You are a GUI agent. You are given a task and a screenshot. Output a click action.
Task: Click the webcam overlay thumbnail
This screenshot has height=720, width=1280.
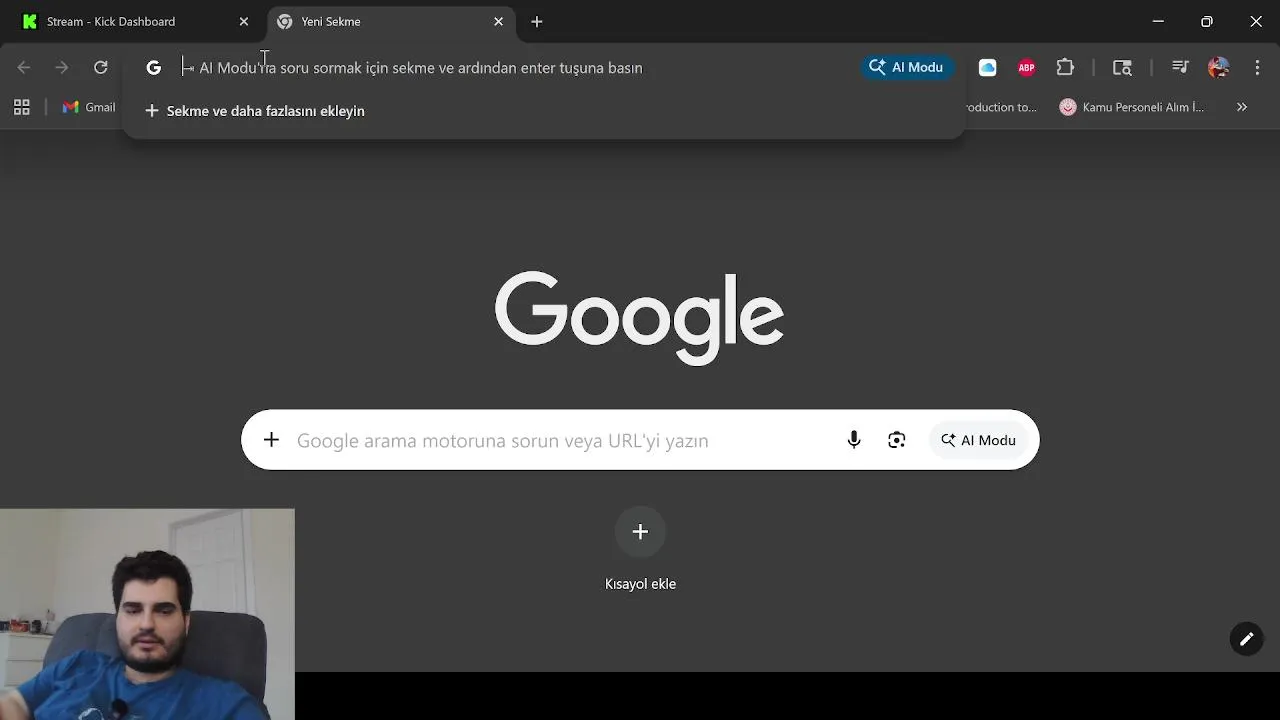coord(147,614)
